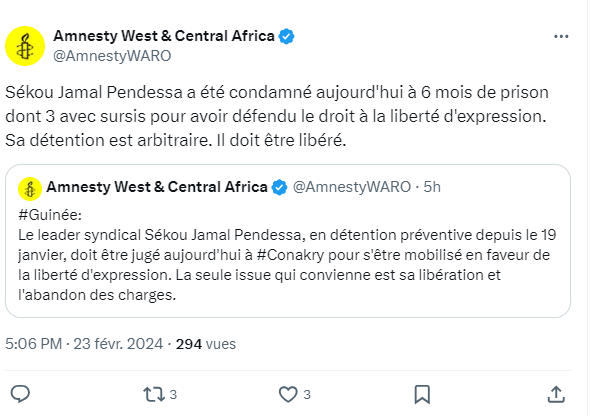609x416 pixels.
Task: Click the verified badge in quoted tweet
Action: pos(279,187)
